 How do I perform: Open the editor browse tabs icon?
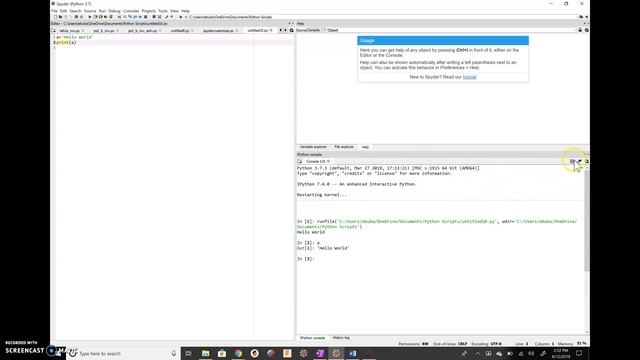pos(53,30)
